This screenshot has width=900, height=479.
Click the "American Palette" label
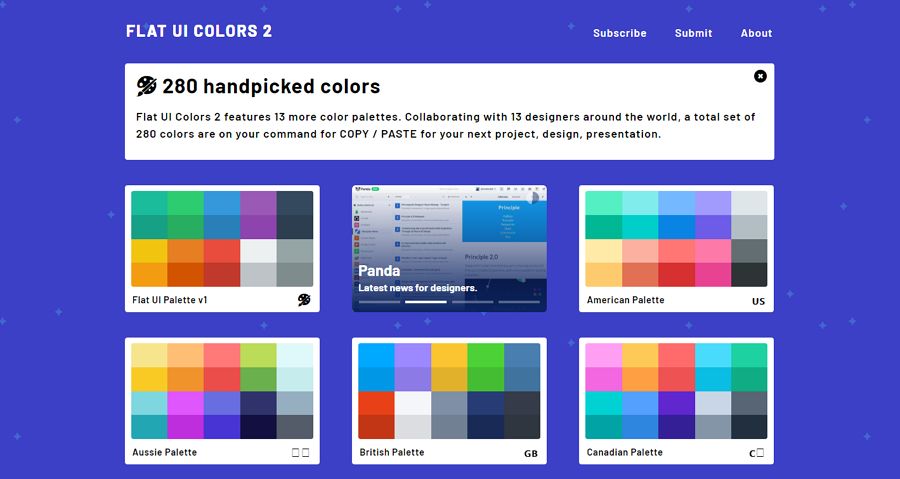pyautogui.click(x=625, y=300)
